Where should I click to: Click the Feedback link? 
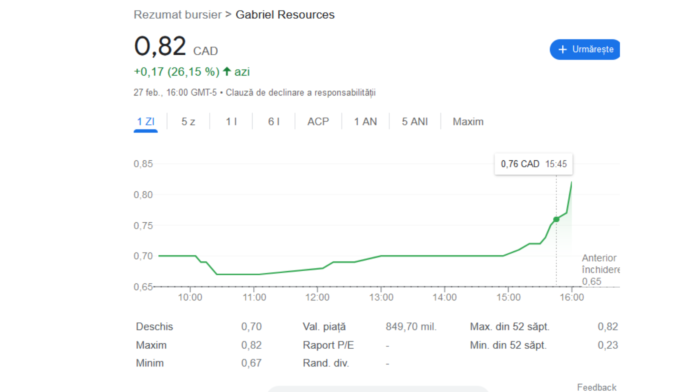click(597, 387)
